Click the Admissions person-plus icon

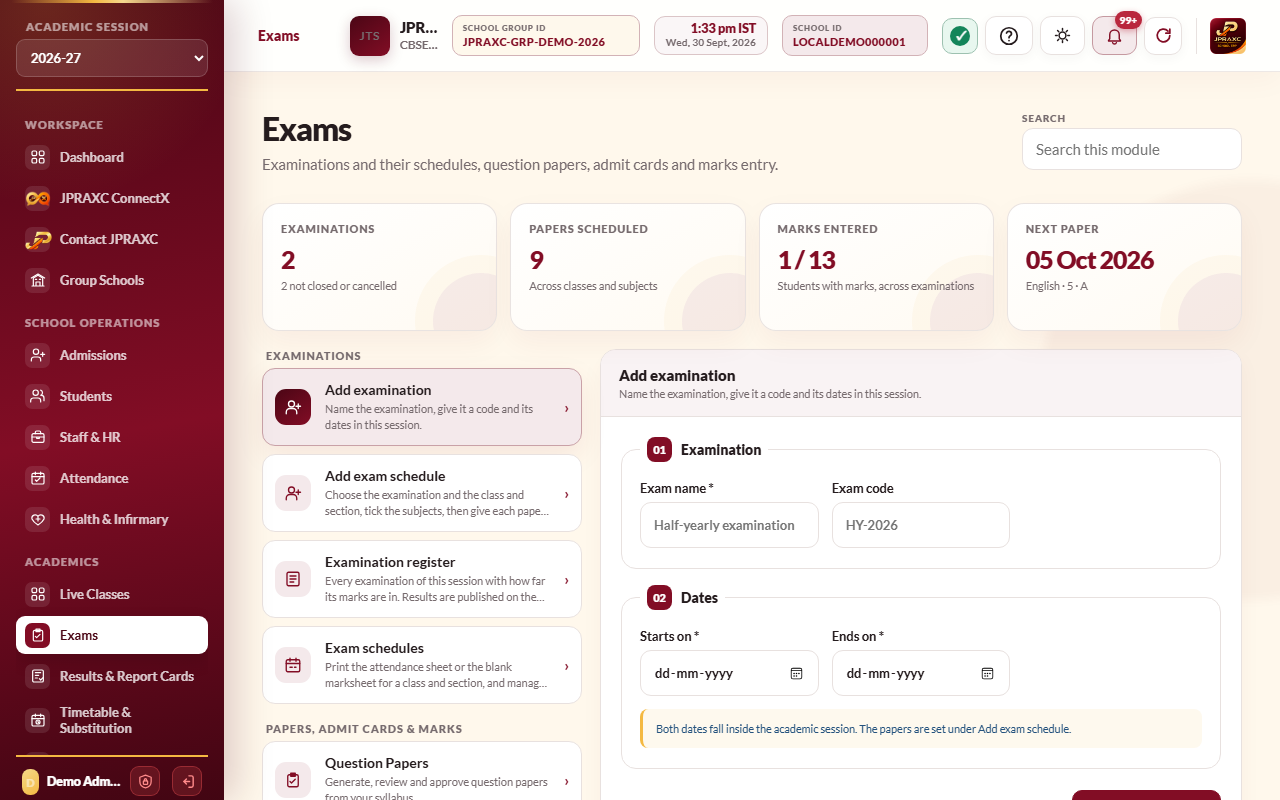pyautogui.click(x=38, y=355)
